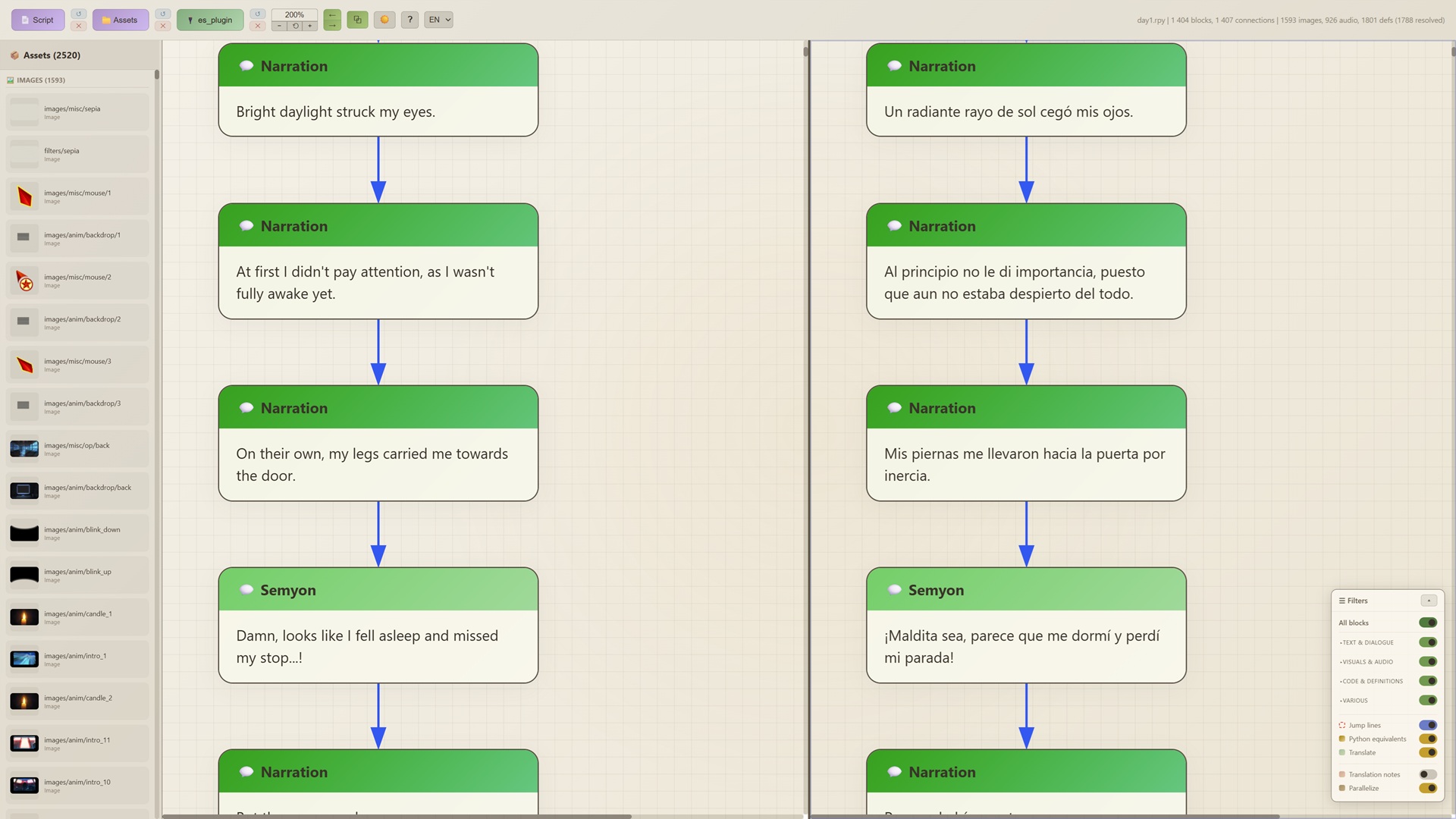Select the images/anim/backdrop/3 asset

click(x=77, y=406)
